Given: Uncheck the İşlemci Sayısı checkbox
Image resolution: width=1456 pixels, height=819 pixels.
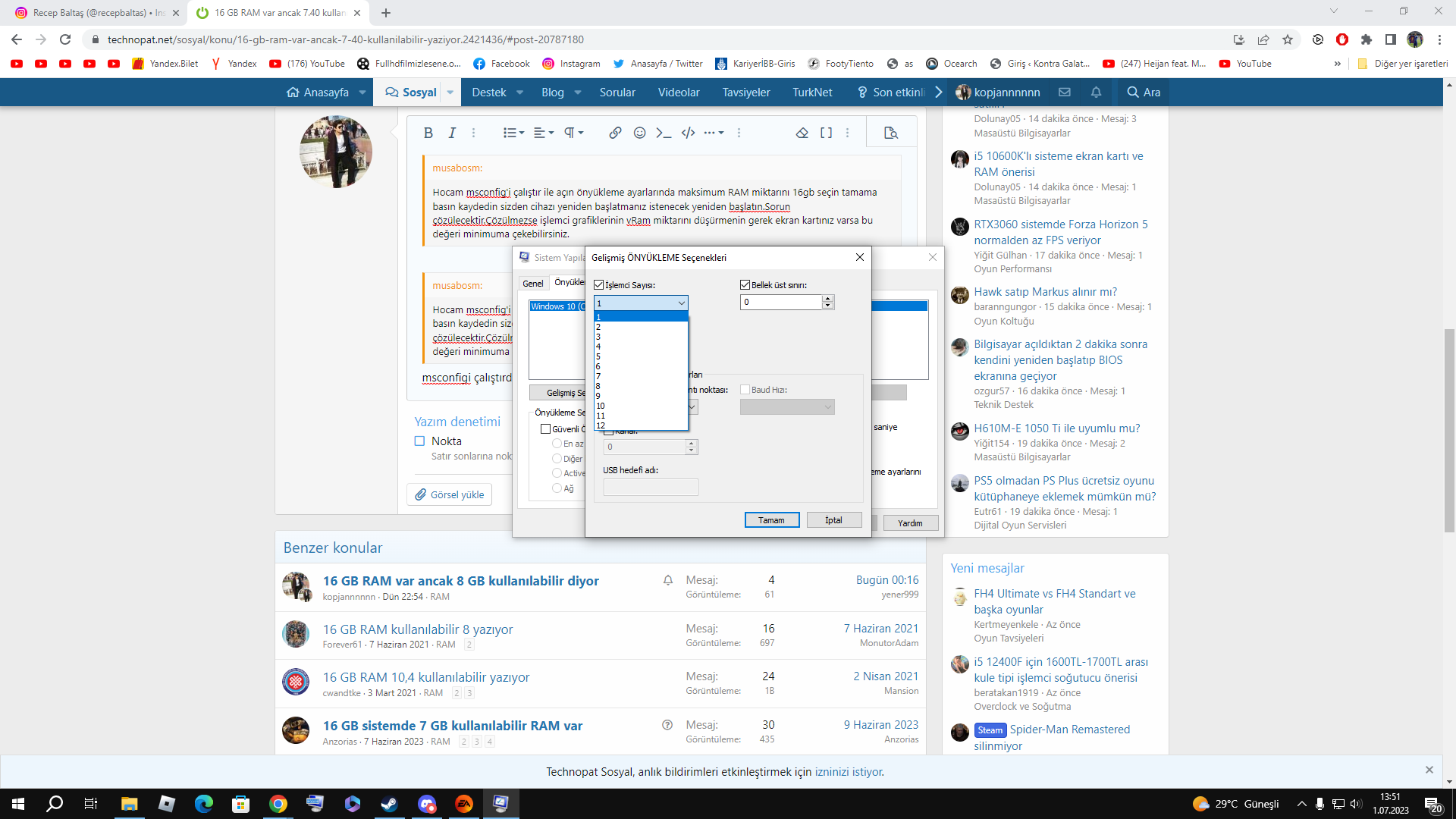Looking at the screenshot, I should pos(598,285).
